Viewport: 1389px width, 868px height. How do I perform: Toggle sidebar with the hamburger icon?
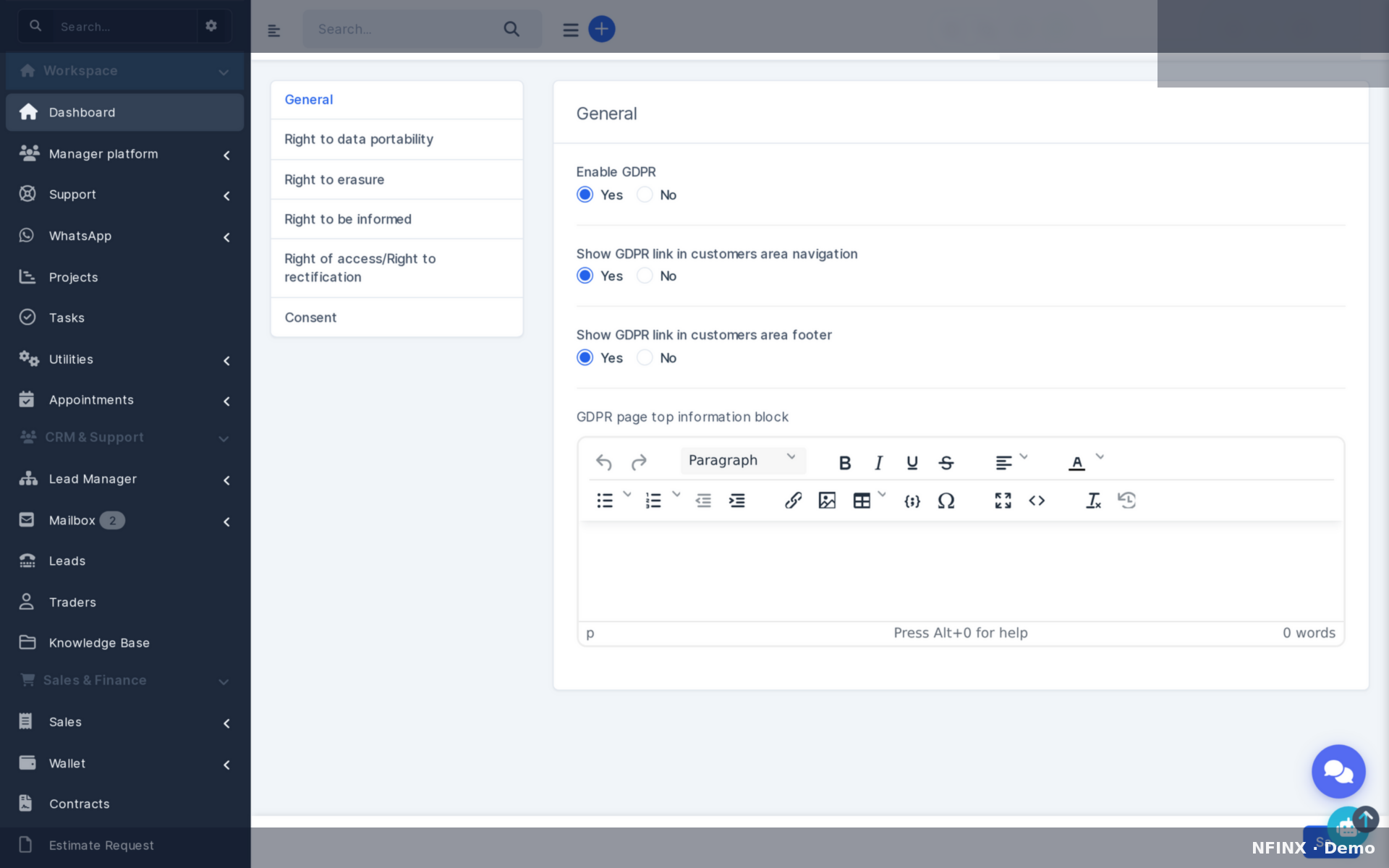(273, 30)
